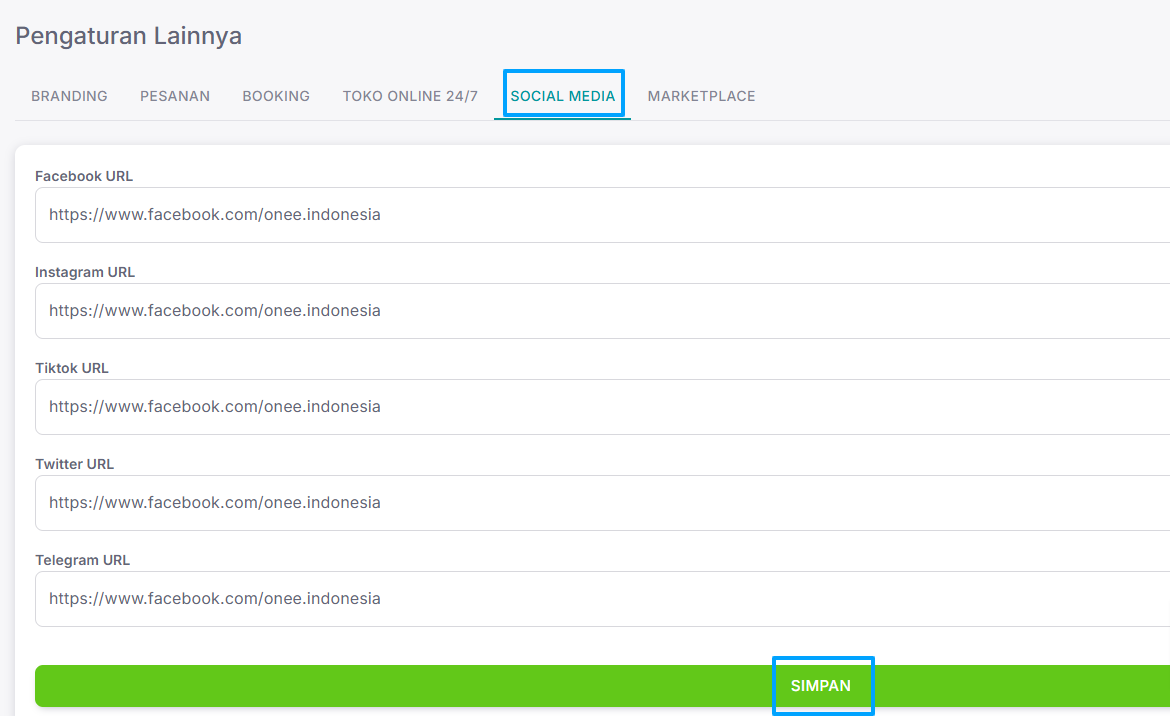Click the Telegram URL label
Image resolution: width=1170 pixels, height=716 pixels.
coord(83,560)
